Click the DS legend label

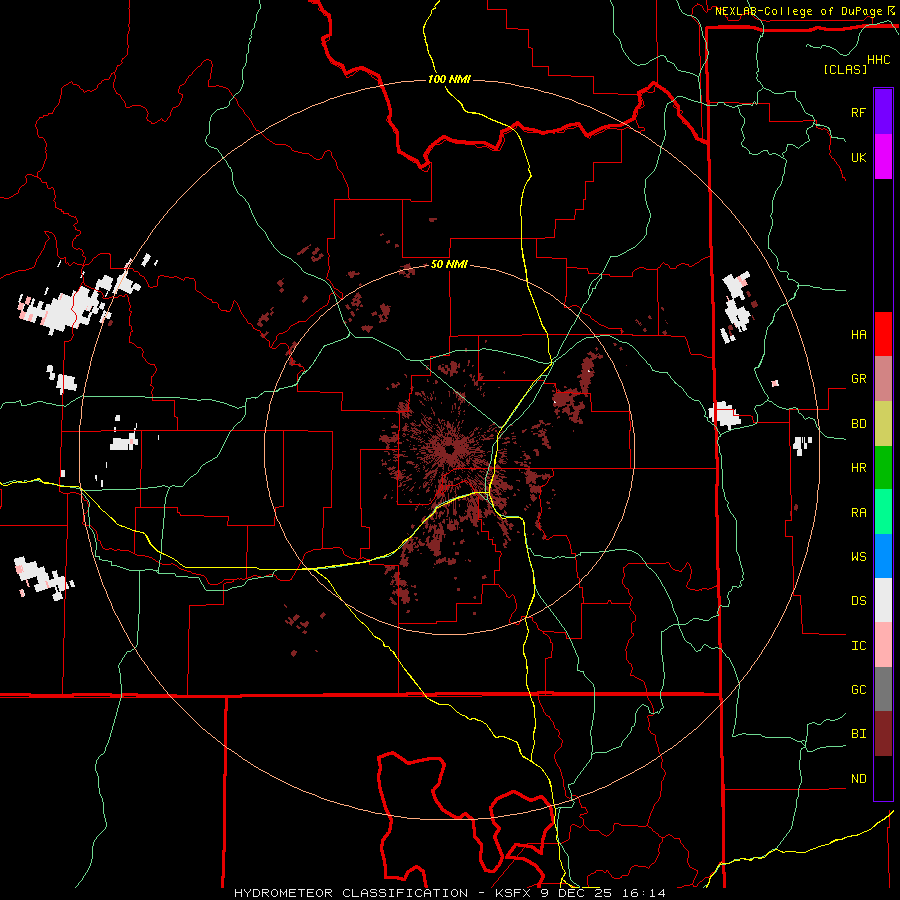(858, 600)
